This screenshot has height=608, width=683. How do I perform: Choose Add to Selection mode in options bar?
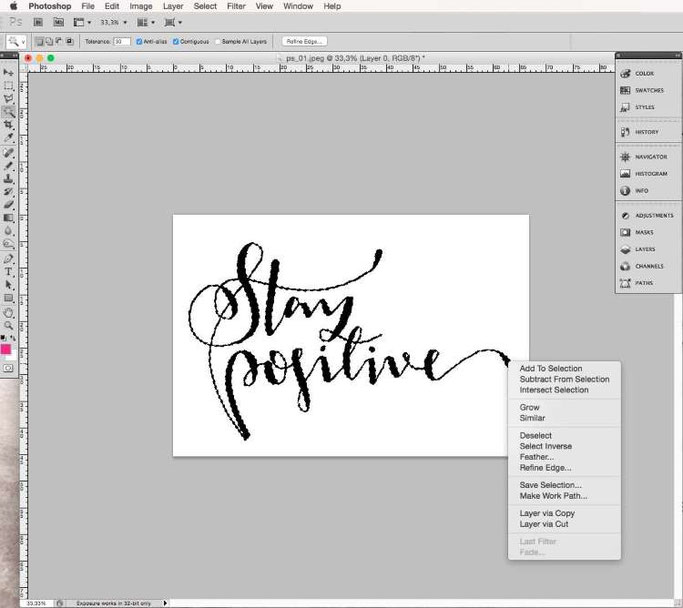49,41
